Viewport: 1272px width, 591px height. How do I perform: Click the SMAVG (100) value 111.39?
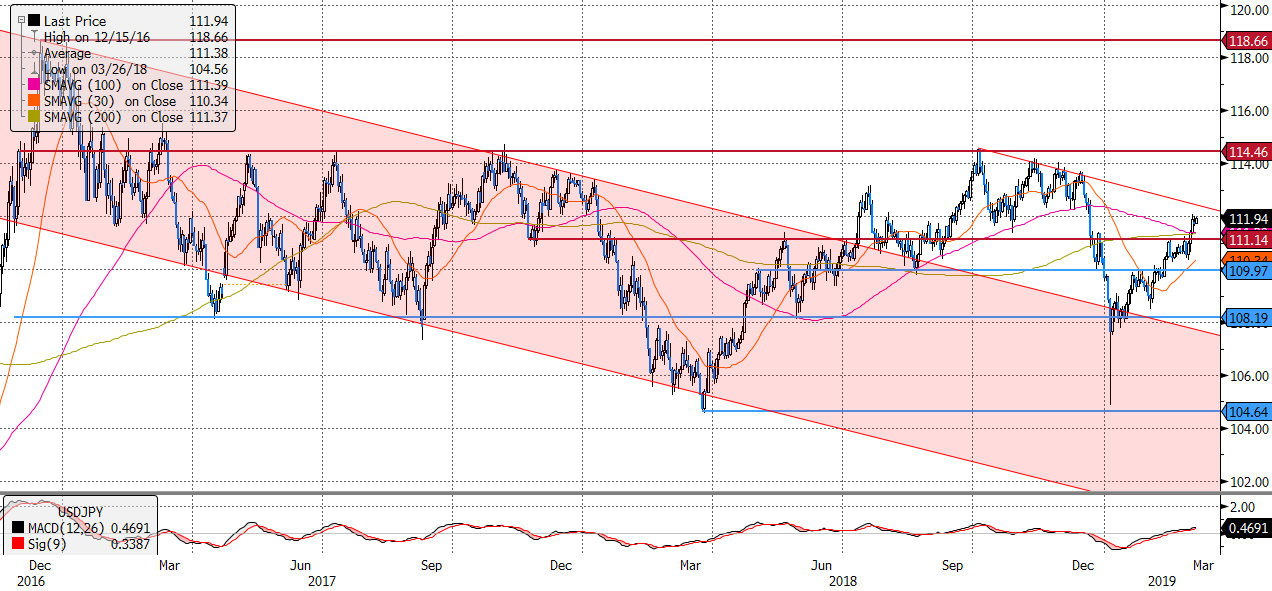click(208, 85)
